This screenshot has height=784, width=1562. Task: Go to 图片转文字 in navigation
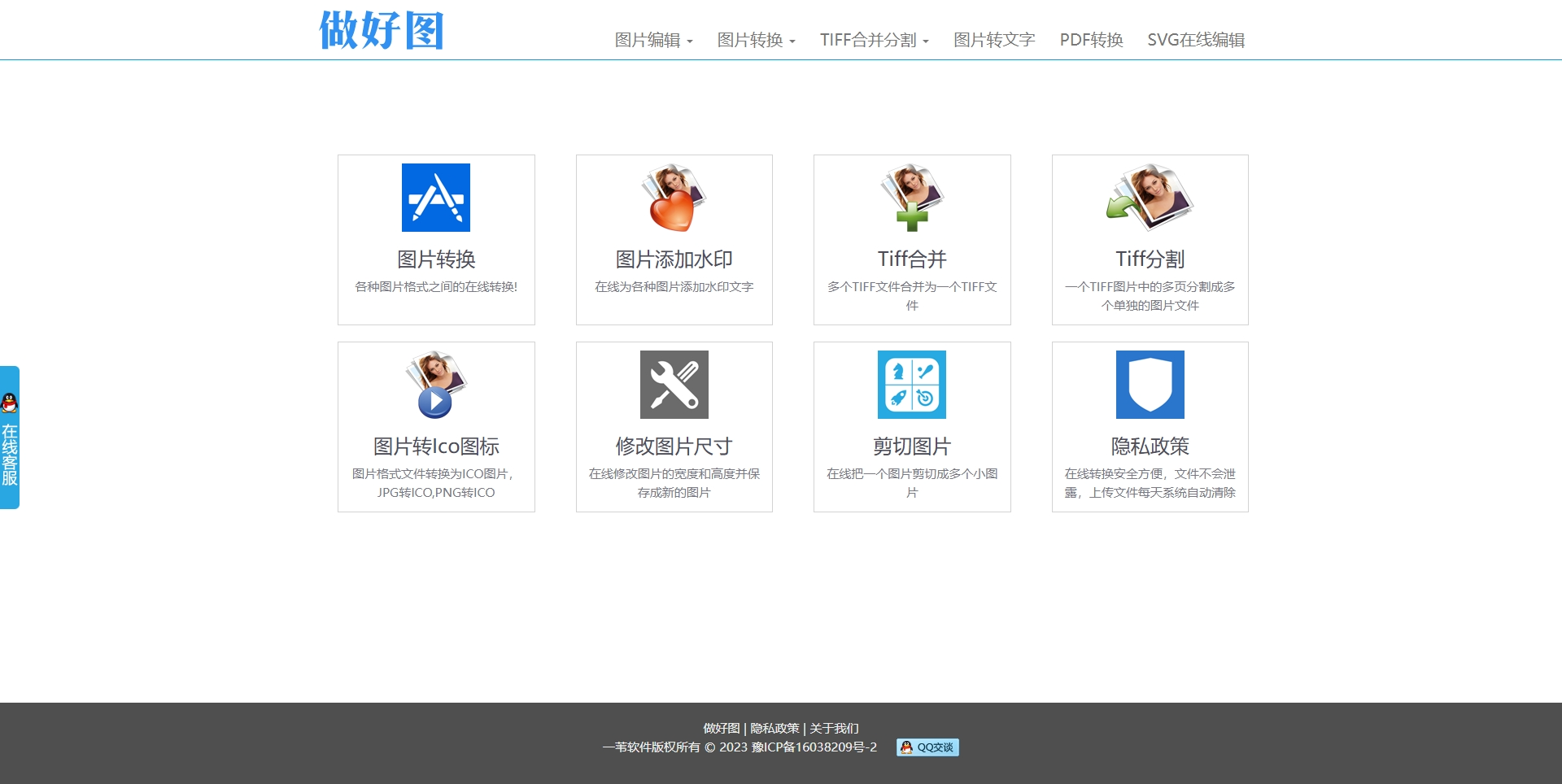coord(993,40)
